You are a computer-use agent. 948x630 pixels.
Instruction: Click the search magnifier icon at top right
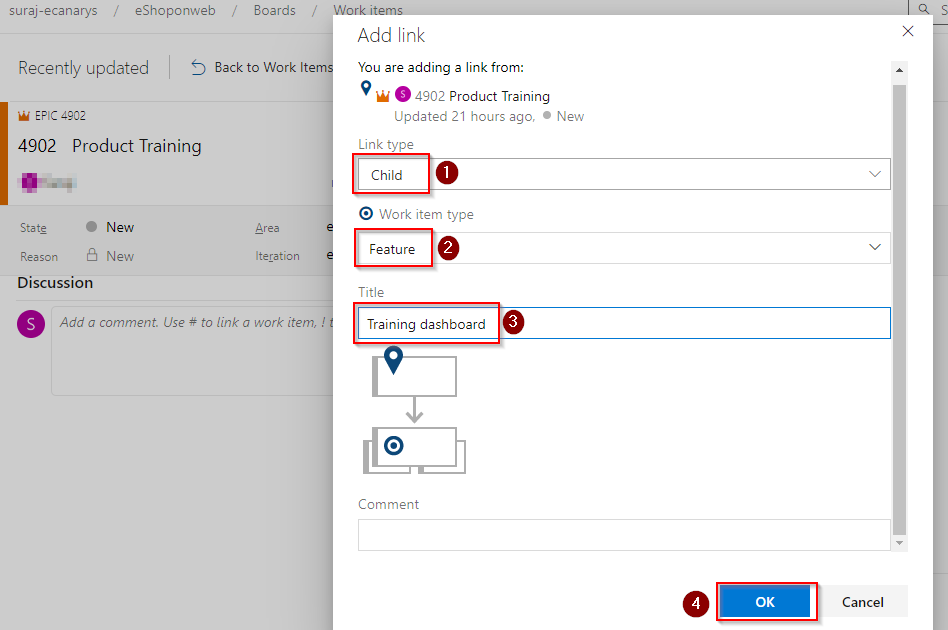point(924,9)
